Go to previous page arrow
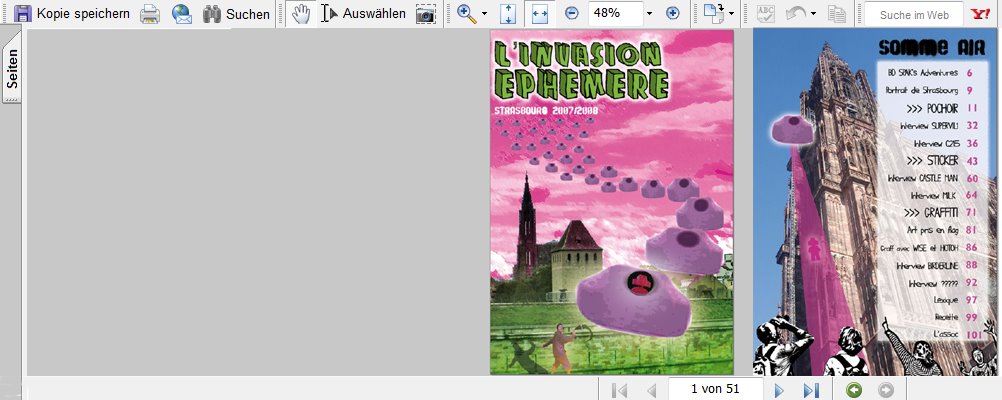This screenshot has height=400, width=1002. (651, 389)
